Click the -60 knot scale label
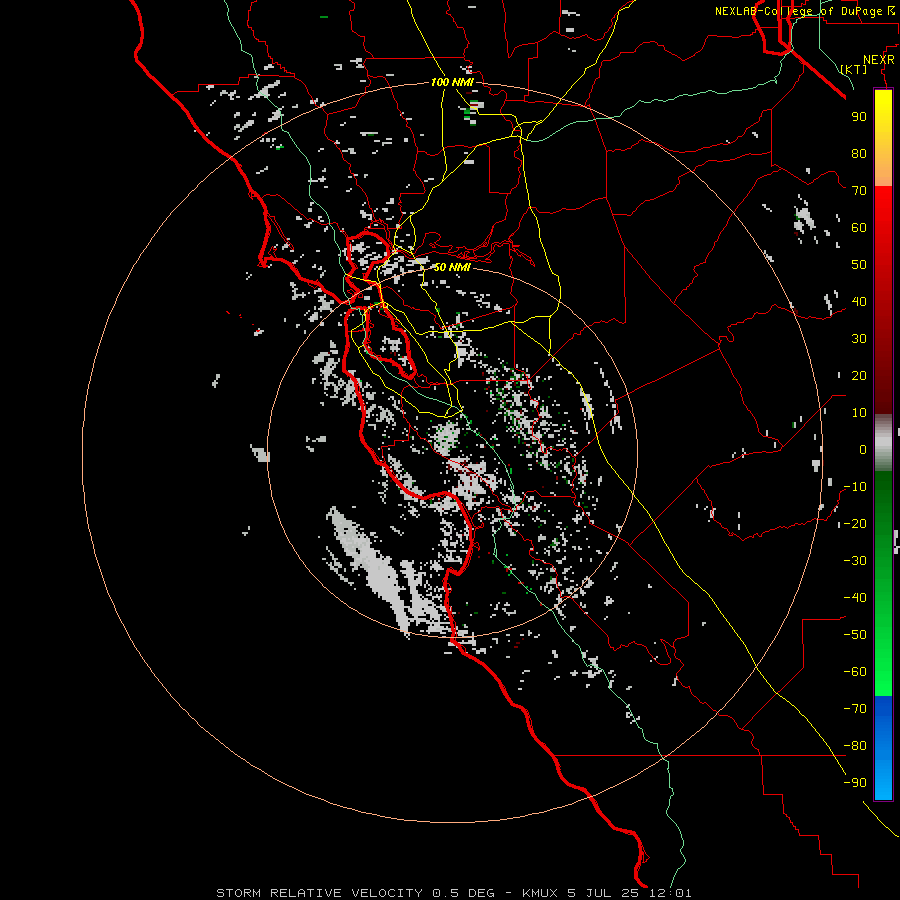 855,672
